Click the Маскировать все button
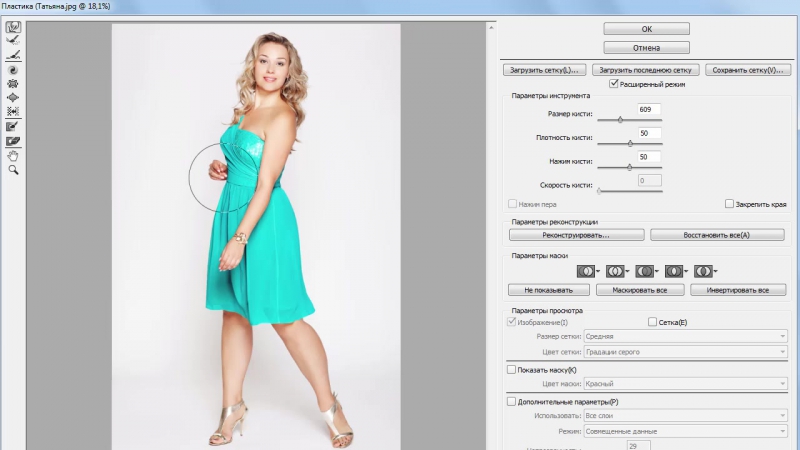The height and width of the screenshot is (450, 800). point(640,290)
